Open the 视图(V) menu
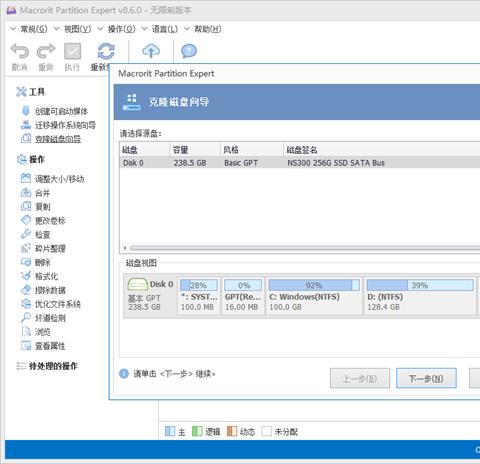 [77, 29]
